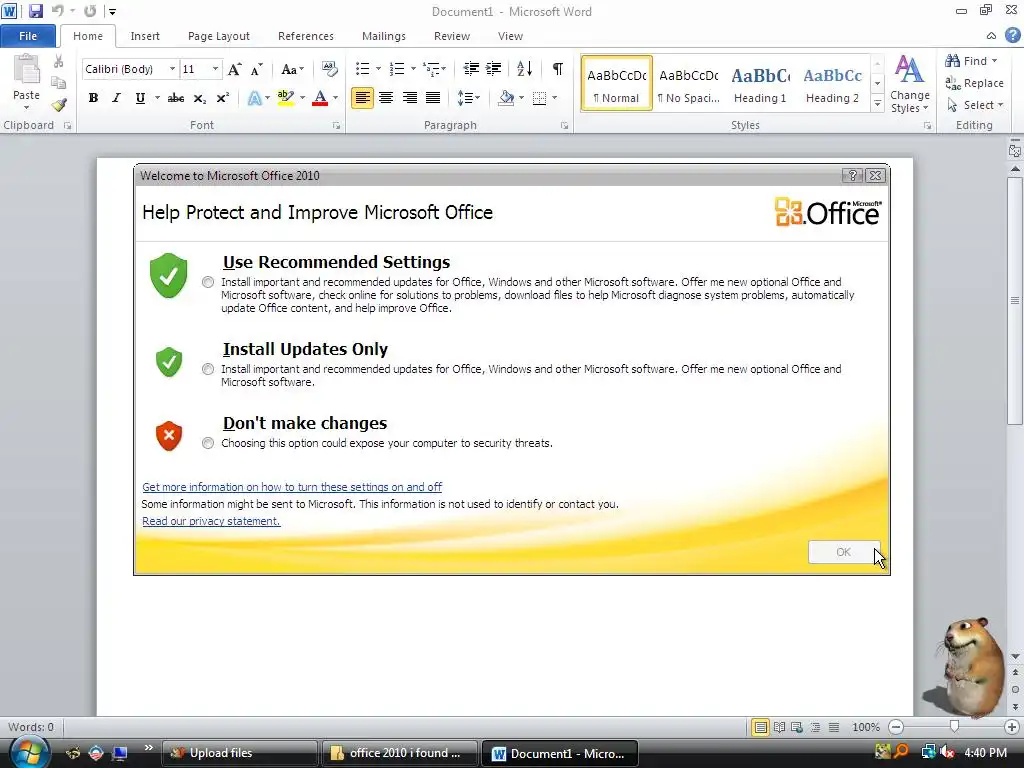Open line spacing dropdown

pyautogui.click(x=469, y=98)
